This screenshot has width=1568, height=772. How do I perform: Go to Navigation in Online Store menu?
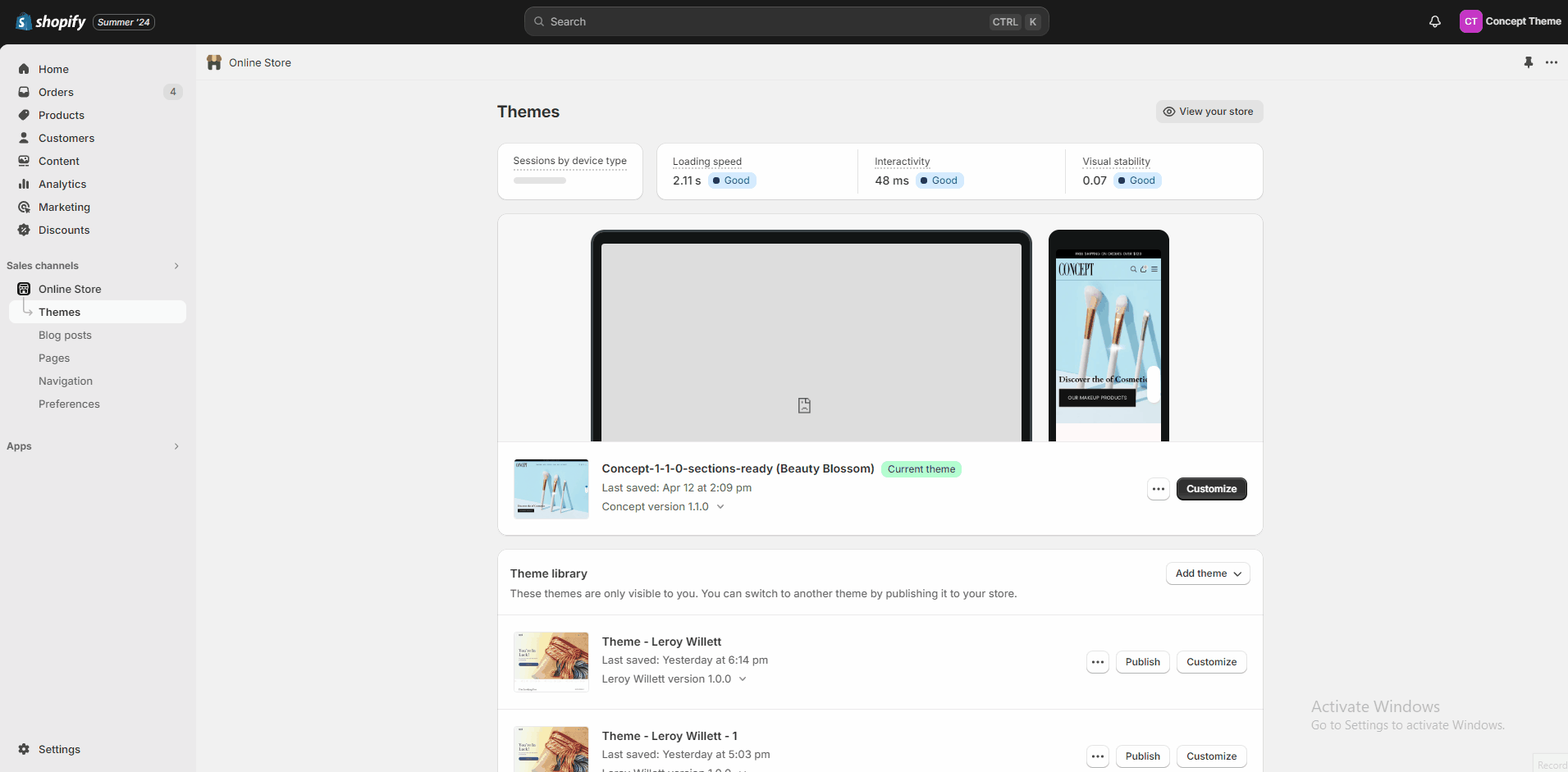[66, 381]
